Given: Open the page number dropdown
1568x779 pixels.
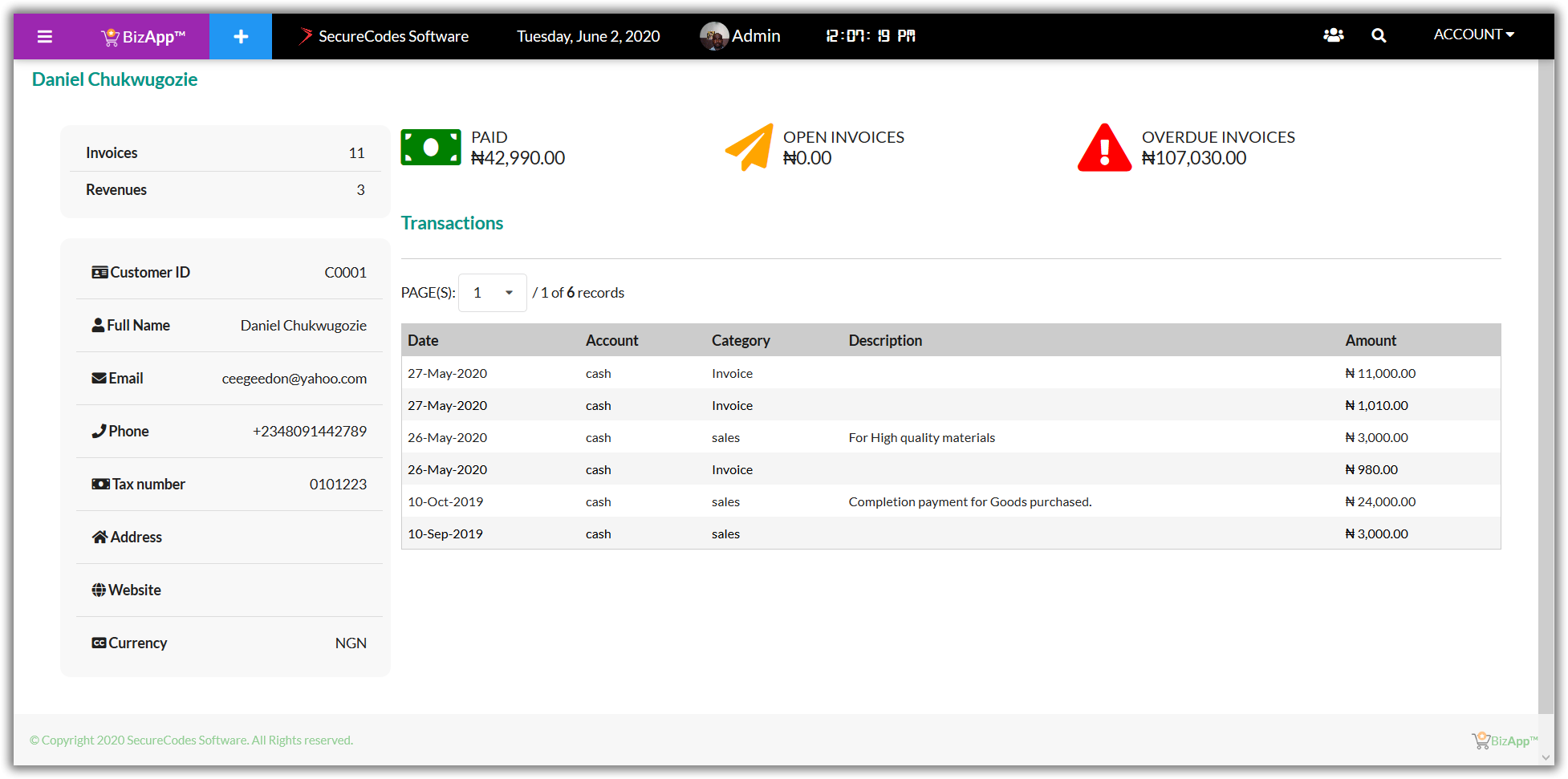Looking at the screenshot, I should (x=492, y=293).
